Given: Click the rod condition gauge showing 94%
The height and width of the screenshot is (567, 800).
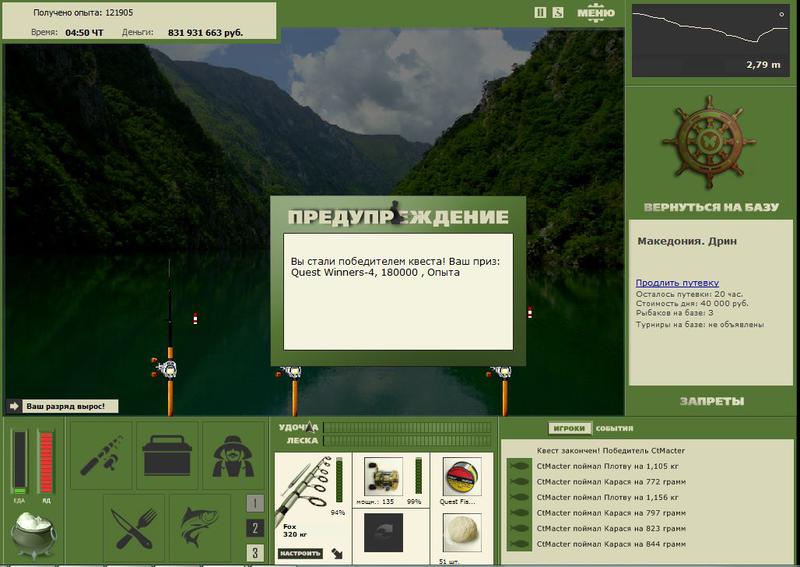Looking at the screenshot, I should click(339, 481).
